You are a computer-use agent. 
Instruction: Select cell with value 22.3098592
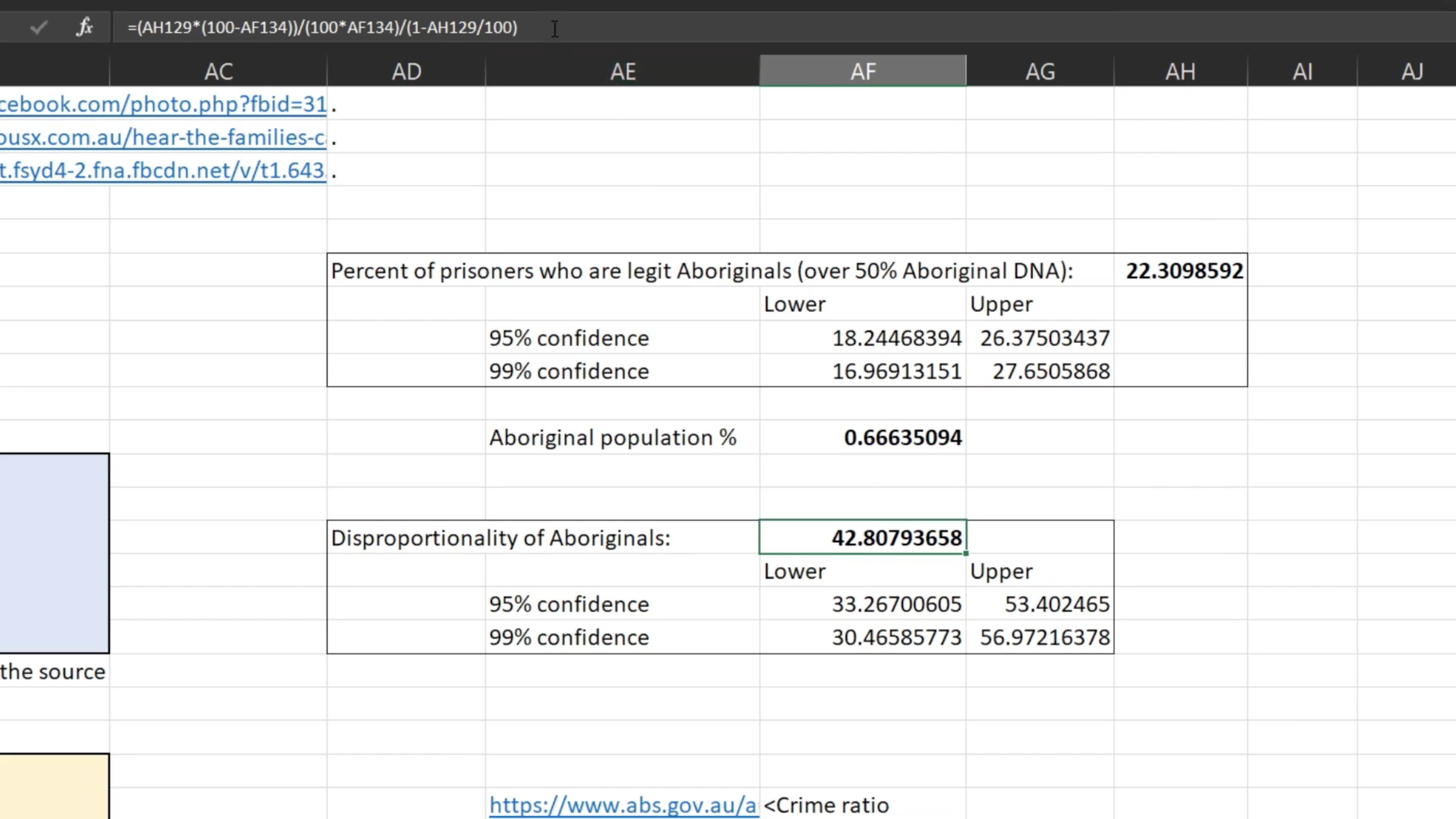(x=1183, y=271)
